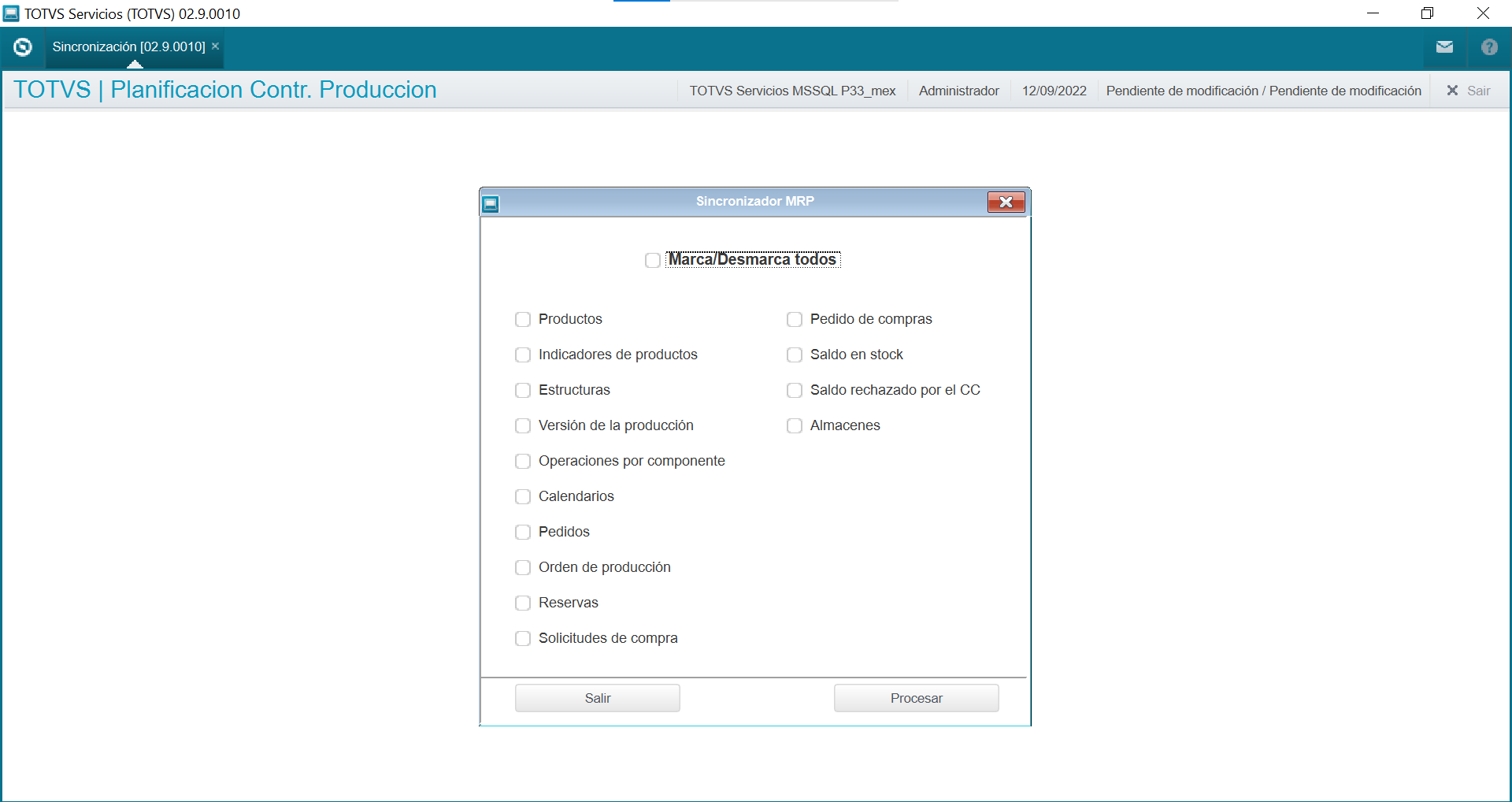This screenshot has width=1512, height=802.
Task: Tick the Pedido de compras checkbox
Action: pyautogui.click(x=795, y=319)
